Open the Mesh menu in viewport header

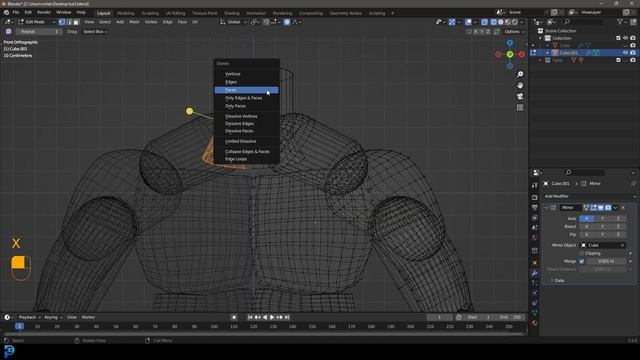pos(134,22)
